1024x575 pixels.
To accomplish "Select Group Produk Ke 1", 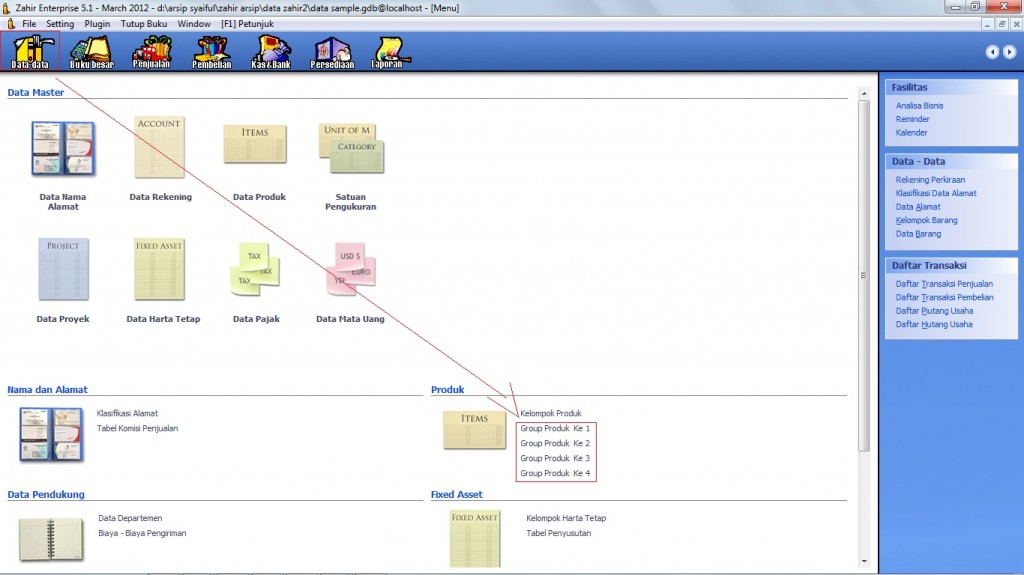I will 555,428.
